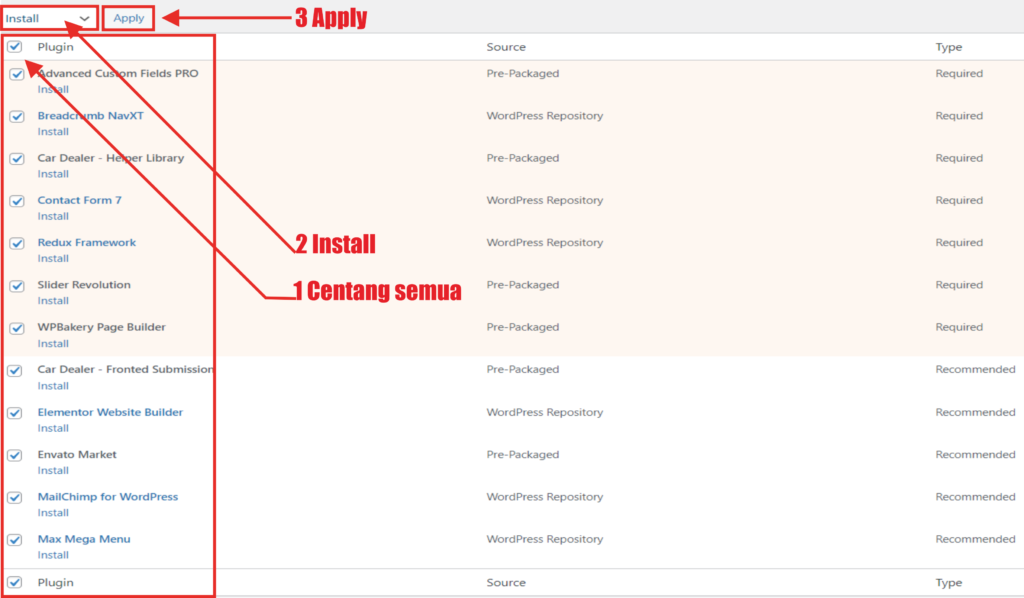Toggle the WPBakery Page Builder checkbox
Image resolution: width=1024 pixels, height=598 pixels.
tap(17, 328)
